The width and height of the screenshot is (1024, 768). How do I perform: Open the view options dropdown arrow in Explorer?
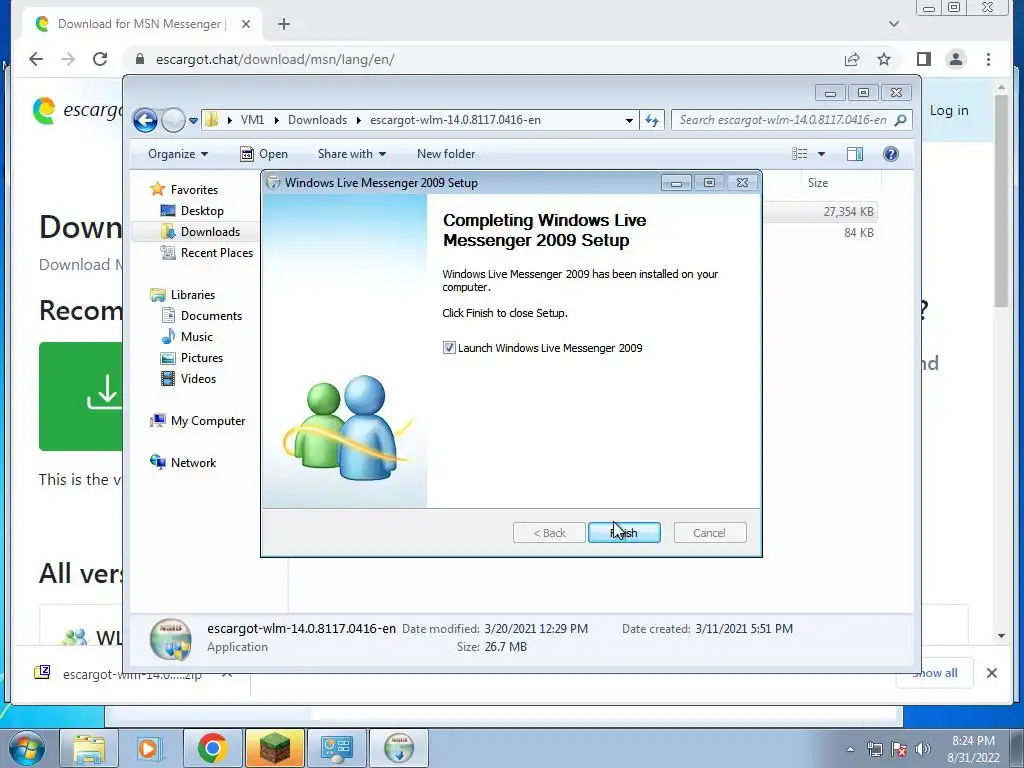[x=822, y=154]
